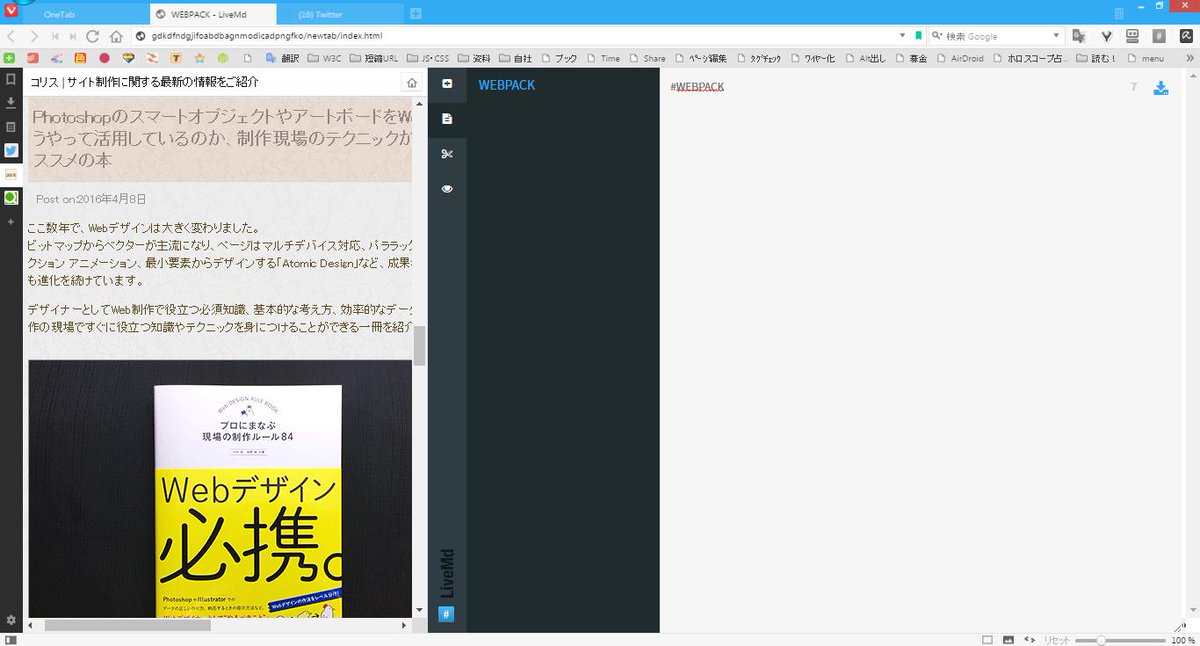The image size is (1200, 646).
Task: Expand the search engine dropdown arrow
Action: point(1056,36)
